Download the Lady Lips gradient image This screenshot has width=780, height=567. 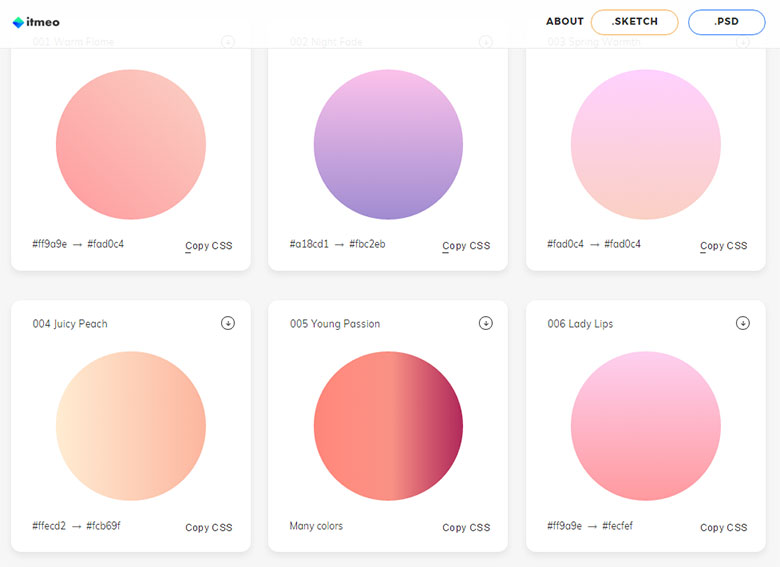(x=743, y=323)
